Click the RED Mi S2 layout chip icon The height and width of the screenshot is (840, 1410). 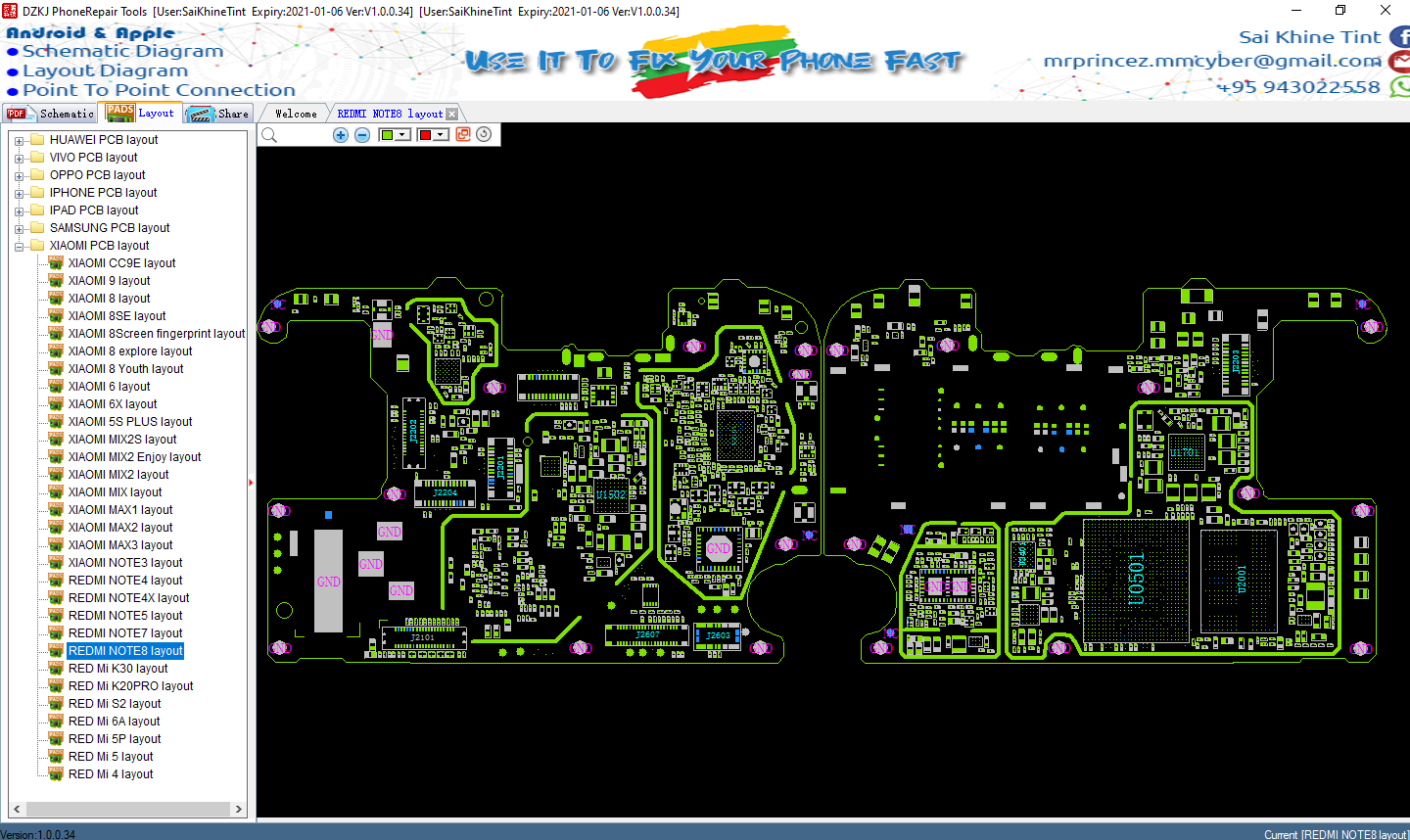coord(56,704)
